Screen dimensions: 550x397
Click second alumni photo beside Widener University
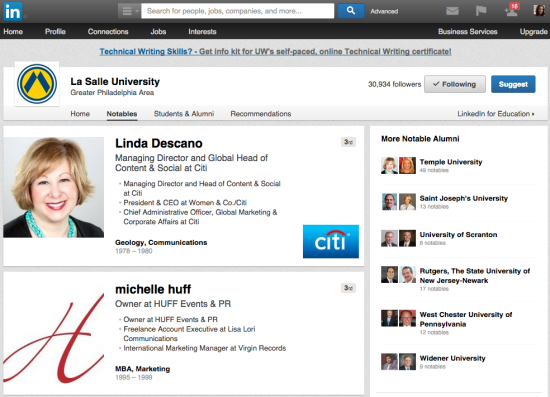tap(407, 362)
